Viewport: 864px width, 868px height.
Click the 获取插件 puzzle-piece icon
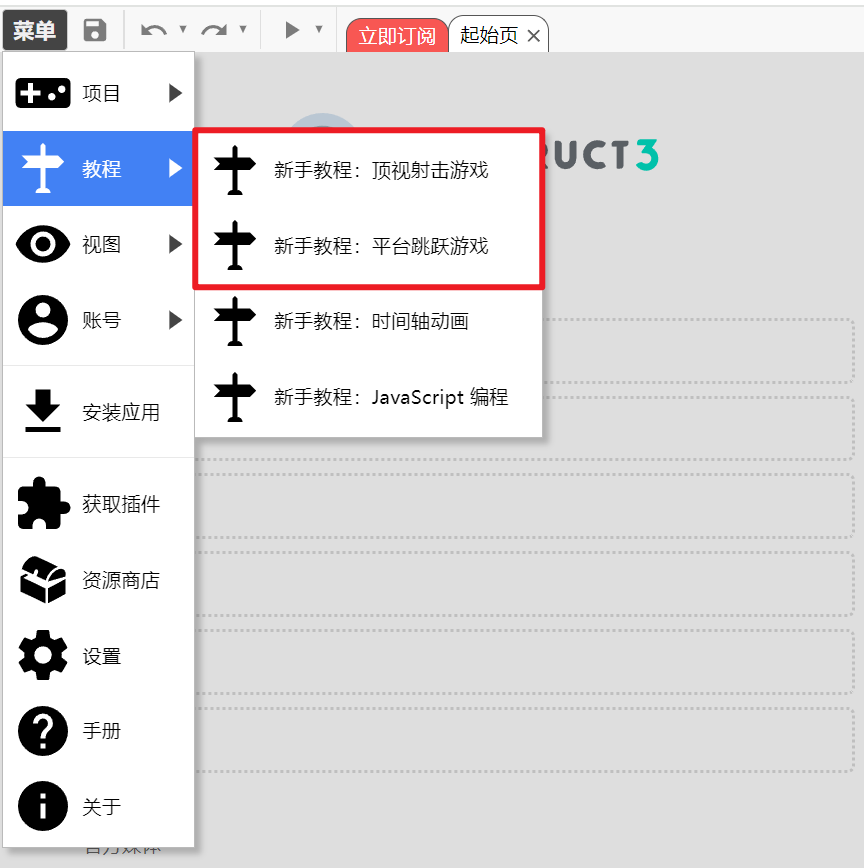[x=42, y=504]
